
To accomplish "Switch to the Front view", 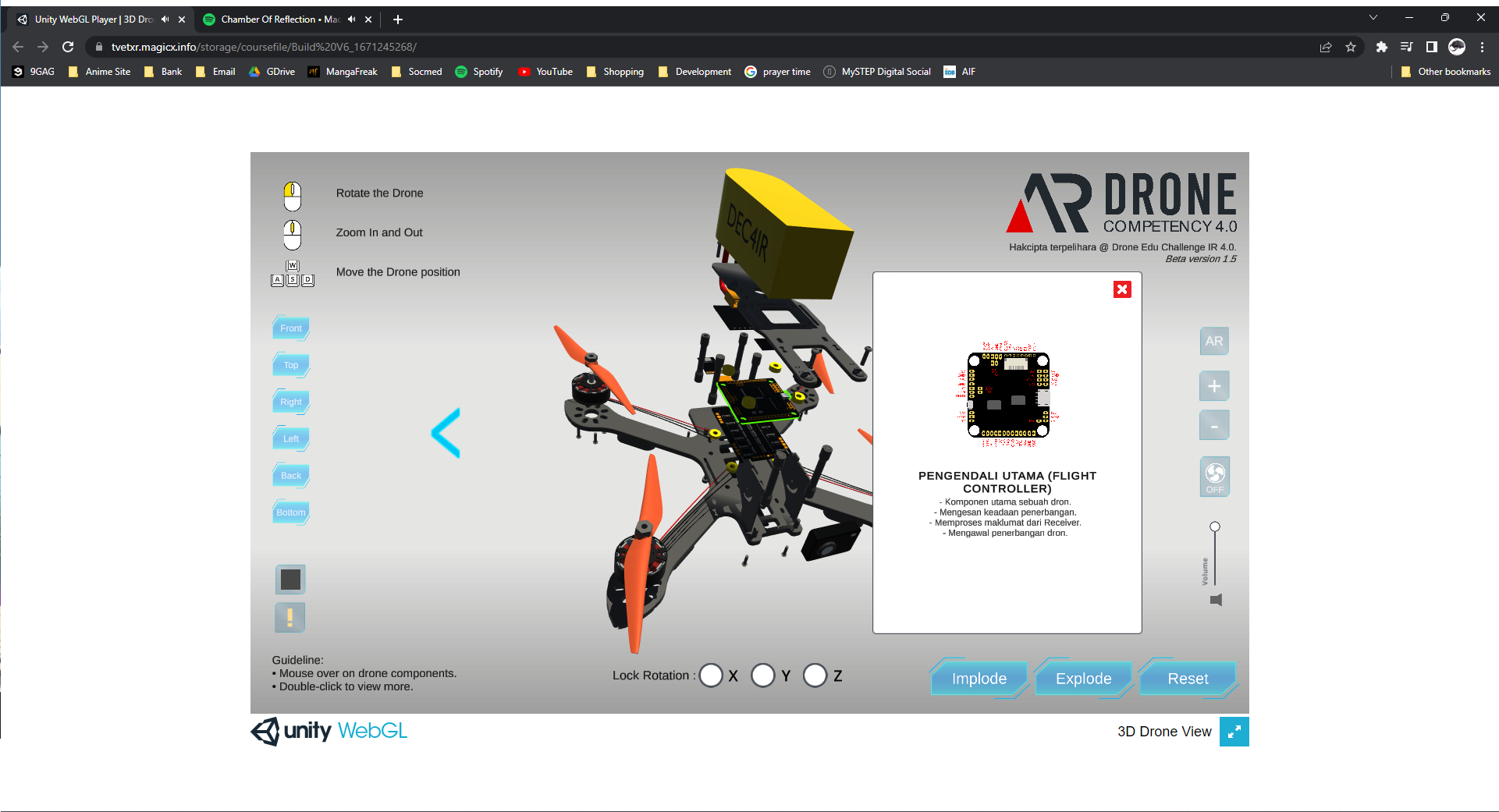I will coord(291,328).
